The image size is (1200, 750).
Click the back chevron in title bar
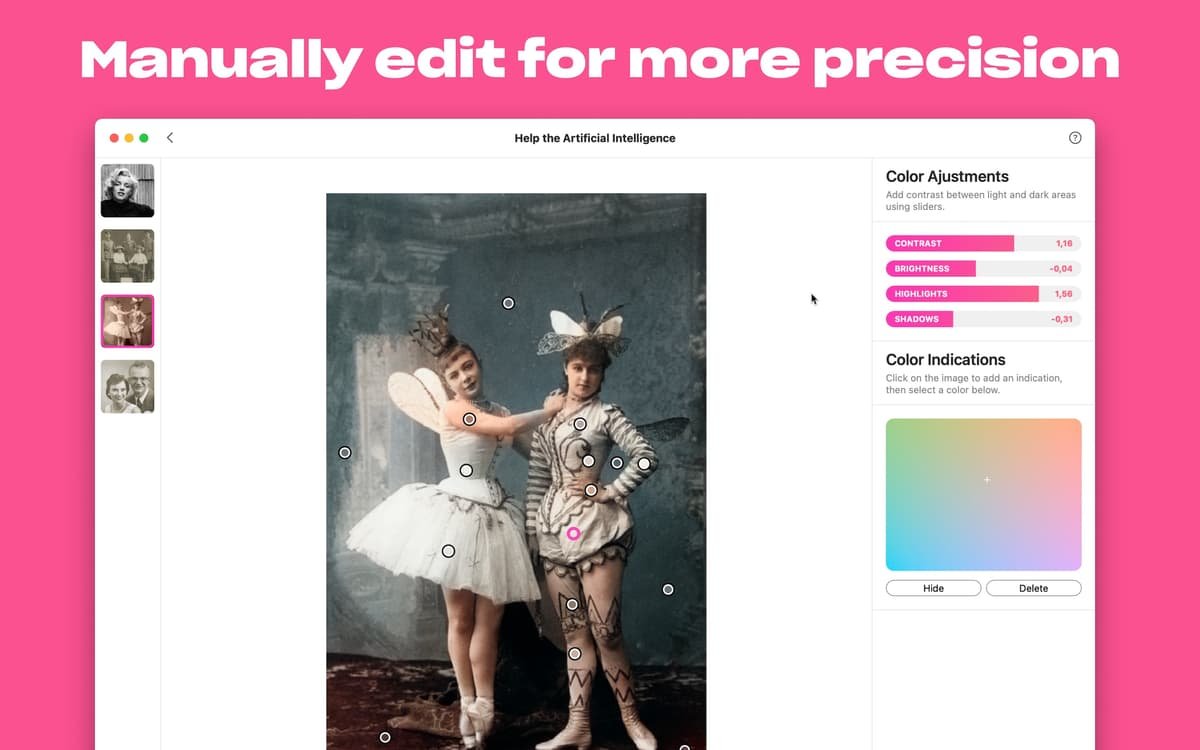click(x=170, y=138)
